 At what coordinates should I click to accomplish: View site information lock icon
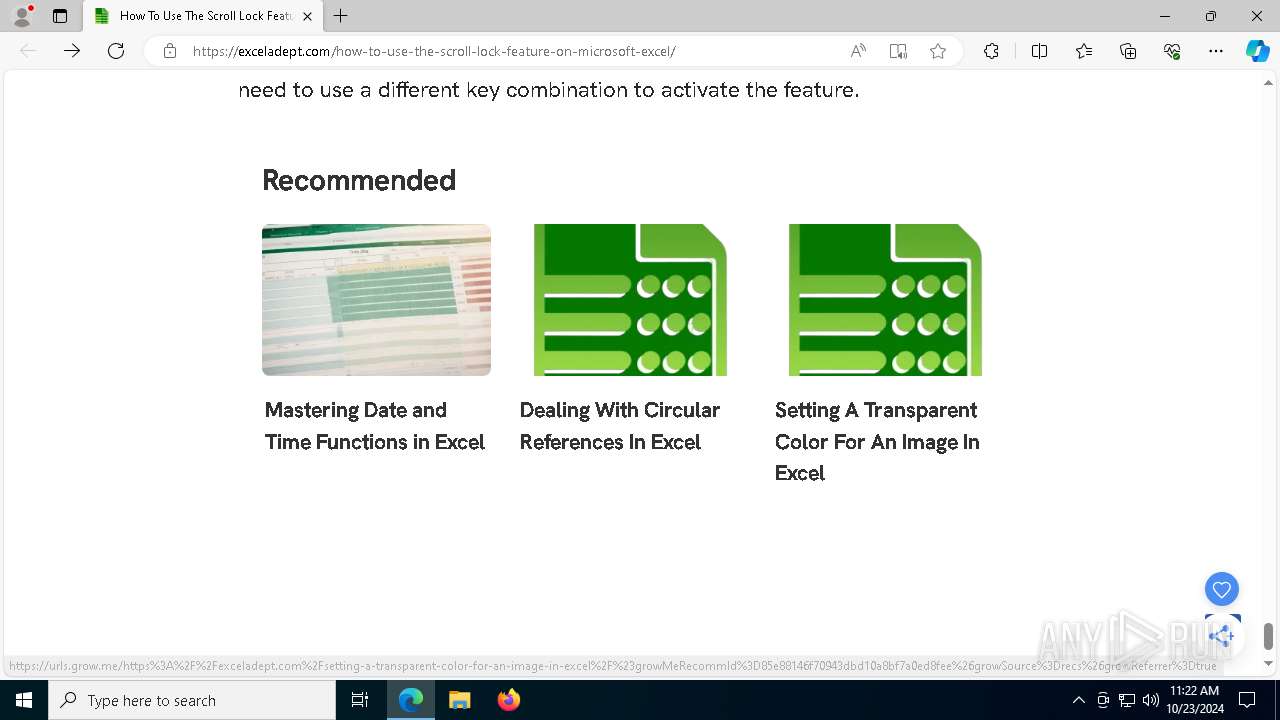[x=170, y=51]
